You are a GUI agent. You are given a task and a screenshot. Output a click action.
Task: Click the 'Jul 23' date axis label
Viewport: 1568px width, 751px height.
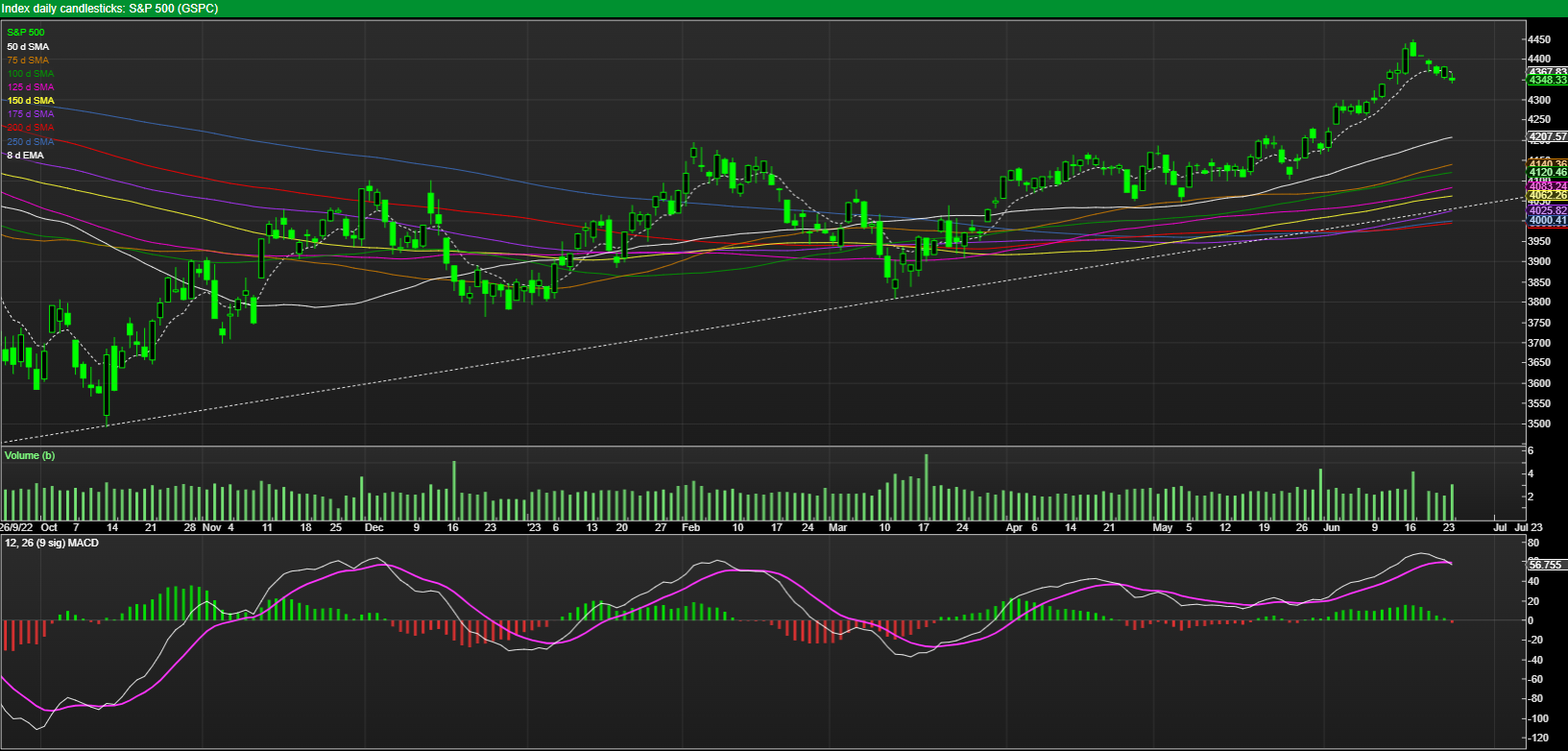[1529, 527]
